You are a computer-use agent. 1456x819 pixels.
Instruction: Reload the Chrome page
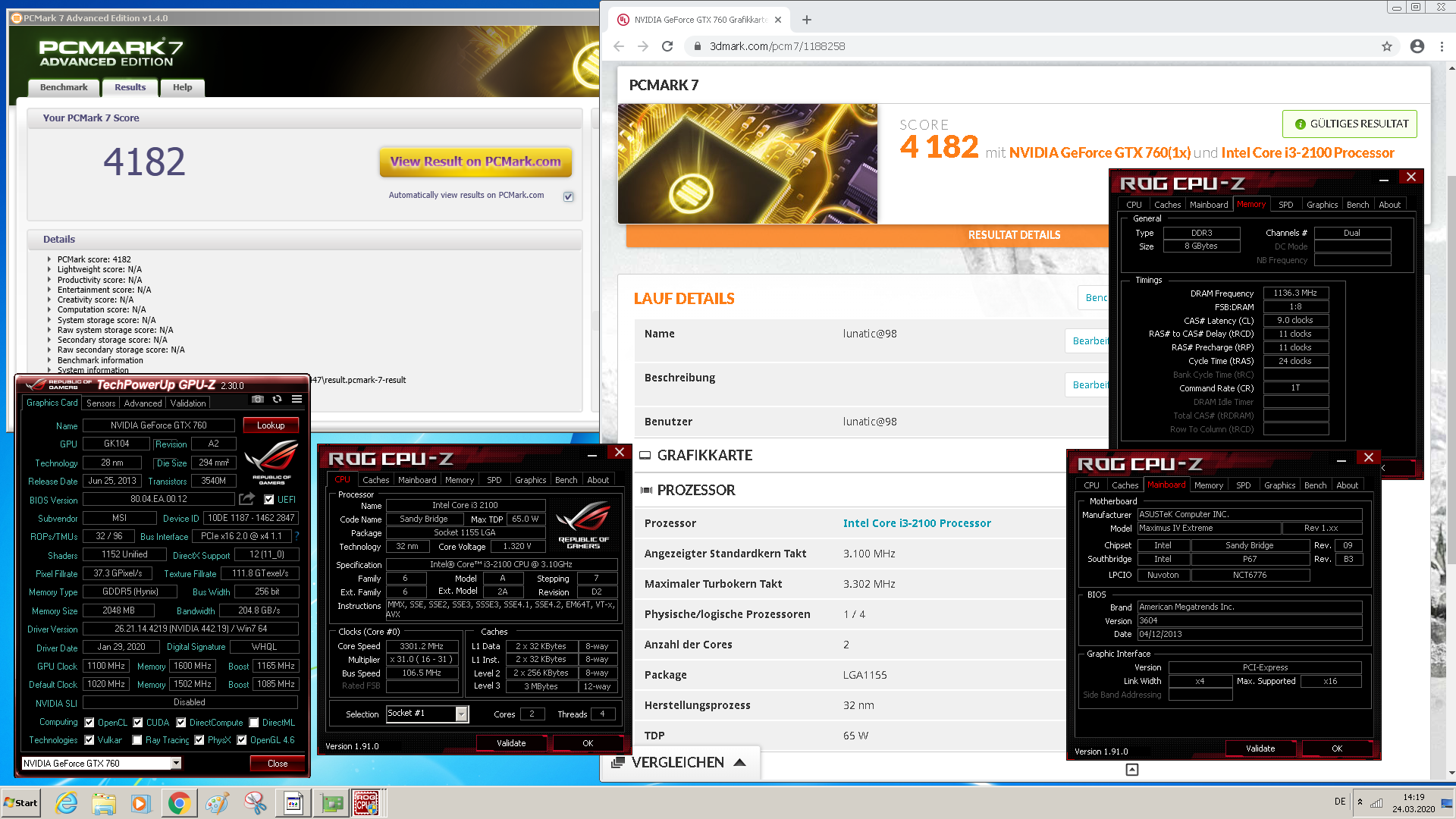667,46
